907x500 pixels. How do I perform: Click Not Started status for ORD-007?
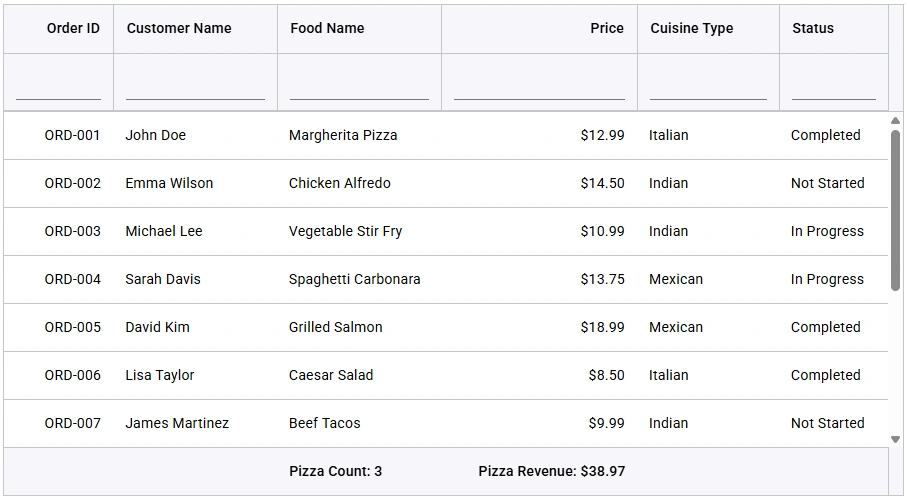pyautogui.click(x=827, y=423)
